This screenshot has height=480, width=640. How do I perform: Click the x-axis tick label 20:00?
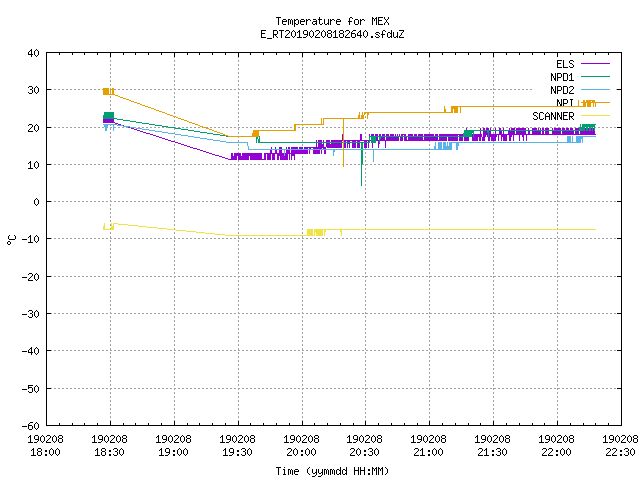(302, 452)
